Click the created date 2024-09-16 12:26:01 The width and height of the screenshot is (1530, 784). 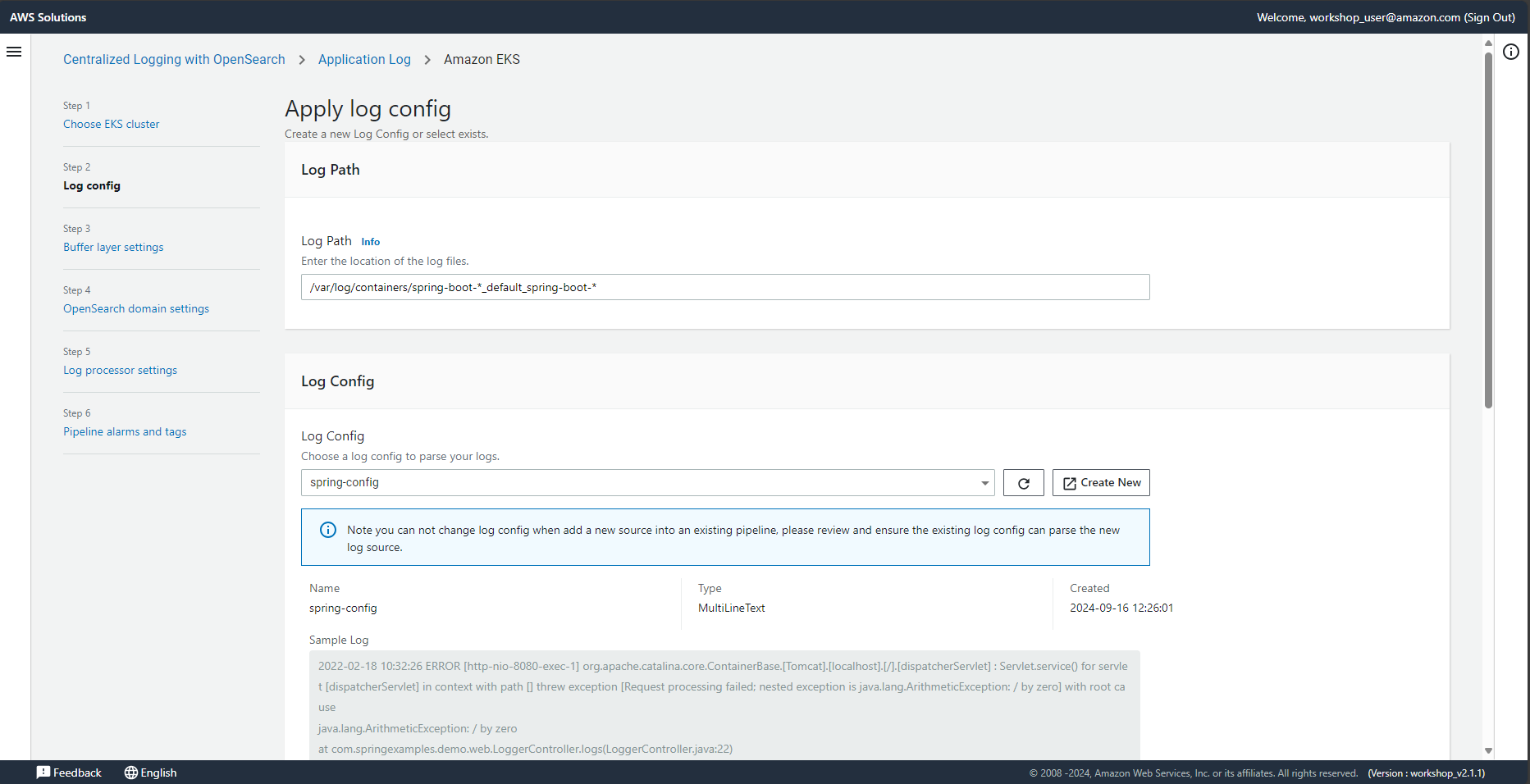tap(1121, 608)
